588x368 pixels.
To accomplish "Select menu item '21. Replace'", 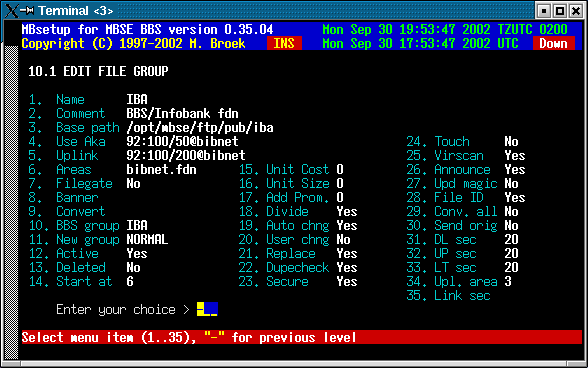I will [277, 254].
